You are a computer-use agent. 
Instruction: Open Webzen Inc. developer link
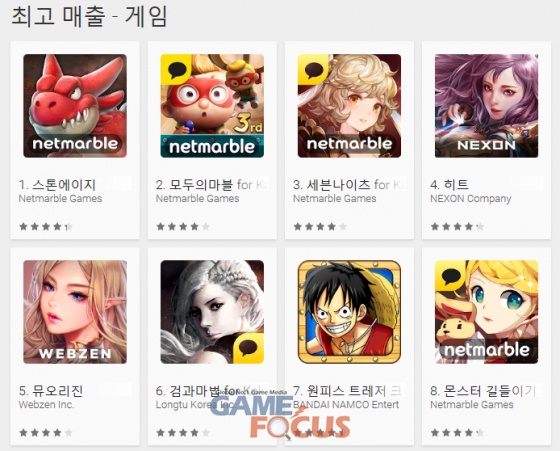point(46,405)
